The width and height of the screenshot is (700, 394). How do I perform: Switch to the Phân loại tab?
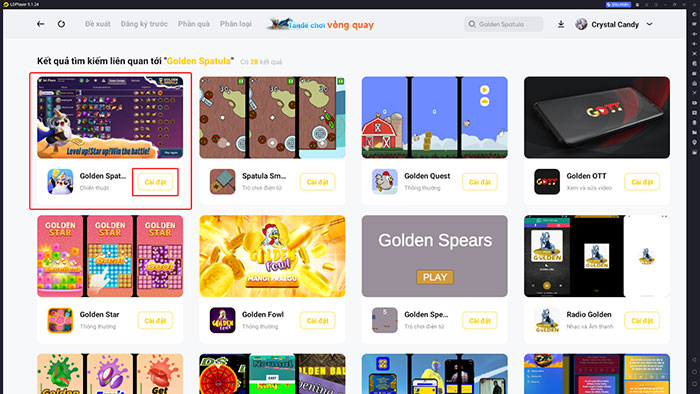coord(236,24)
